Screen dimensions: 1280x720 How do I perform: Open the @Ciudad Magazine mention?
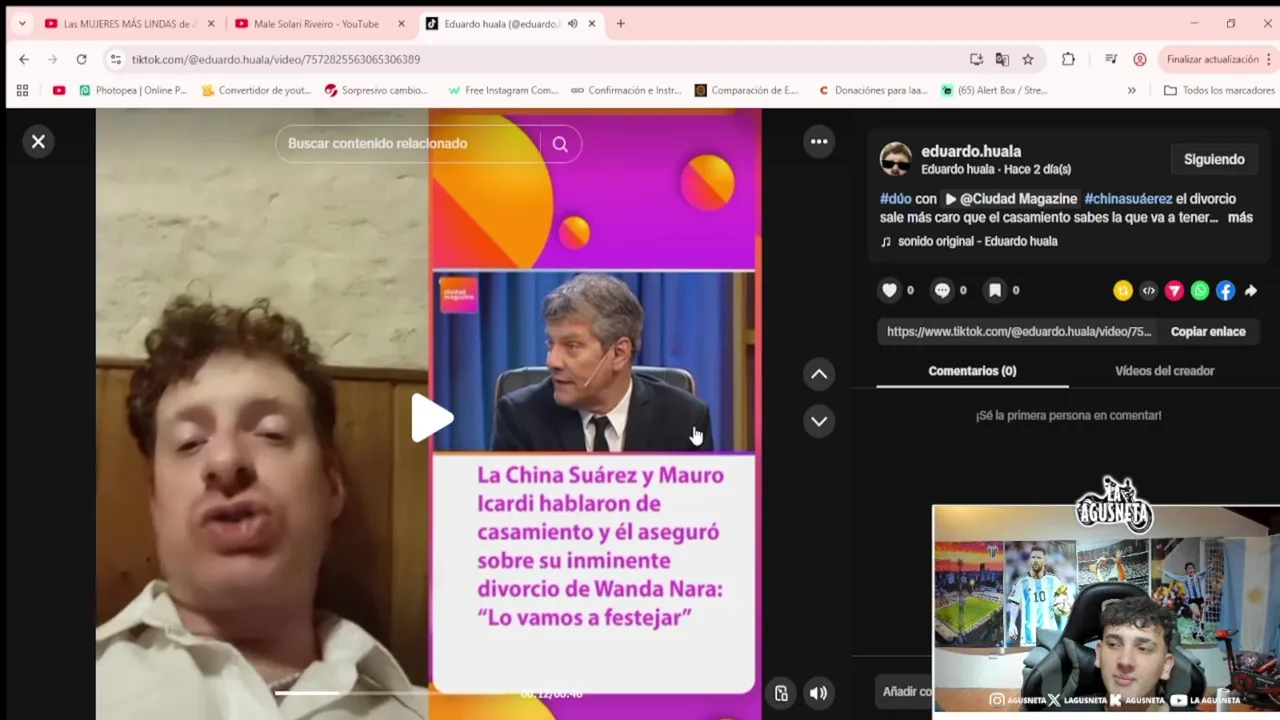tap(1010, 199)
